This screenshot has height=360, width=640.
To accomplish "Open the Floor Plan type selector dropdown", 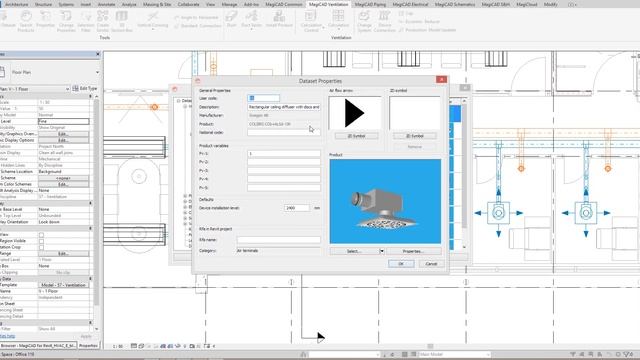I will [97, 72].
